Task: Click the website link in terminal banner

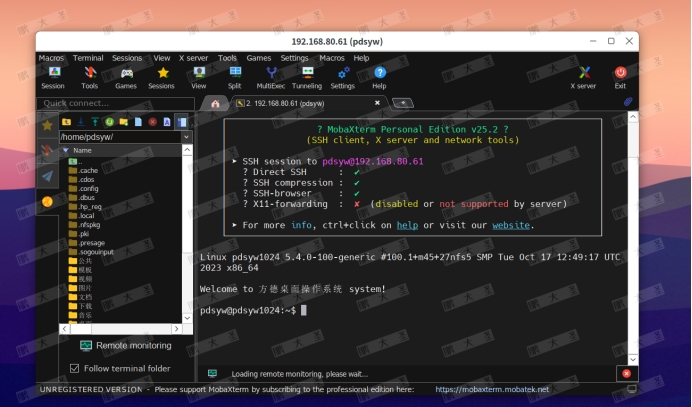Action: [x=511, y=225]
